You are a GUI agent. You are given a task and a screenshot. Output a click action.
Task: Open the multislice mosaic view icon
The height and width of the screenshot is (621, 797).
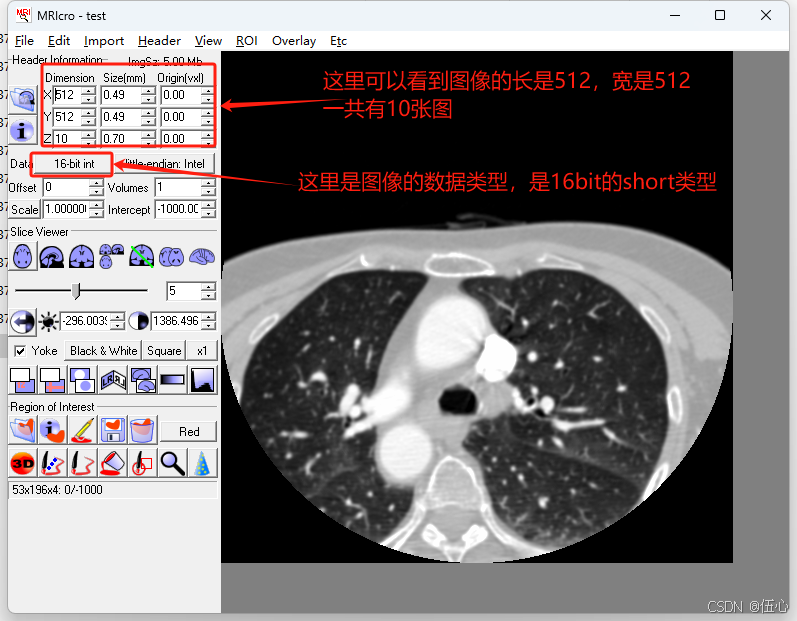click(x=171, y=256)
